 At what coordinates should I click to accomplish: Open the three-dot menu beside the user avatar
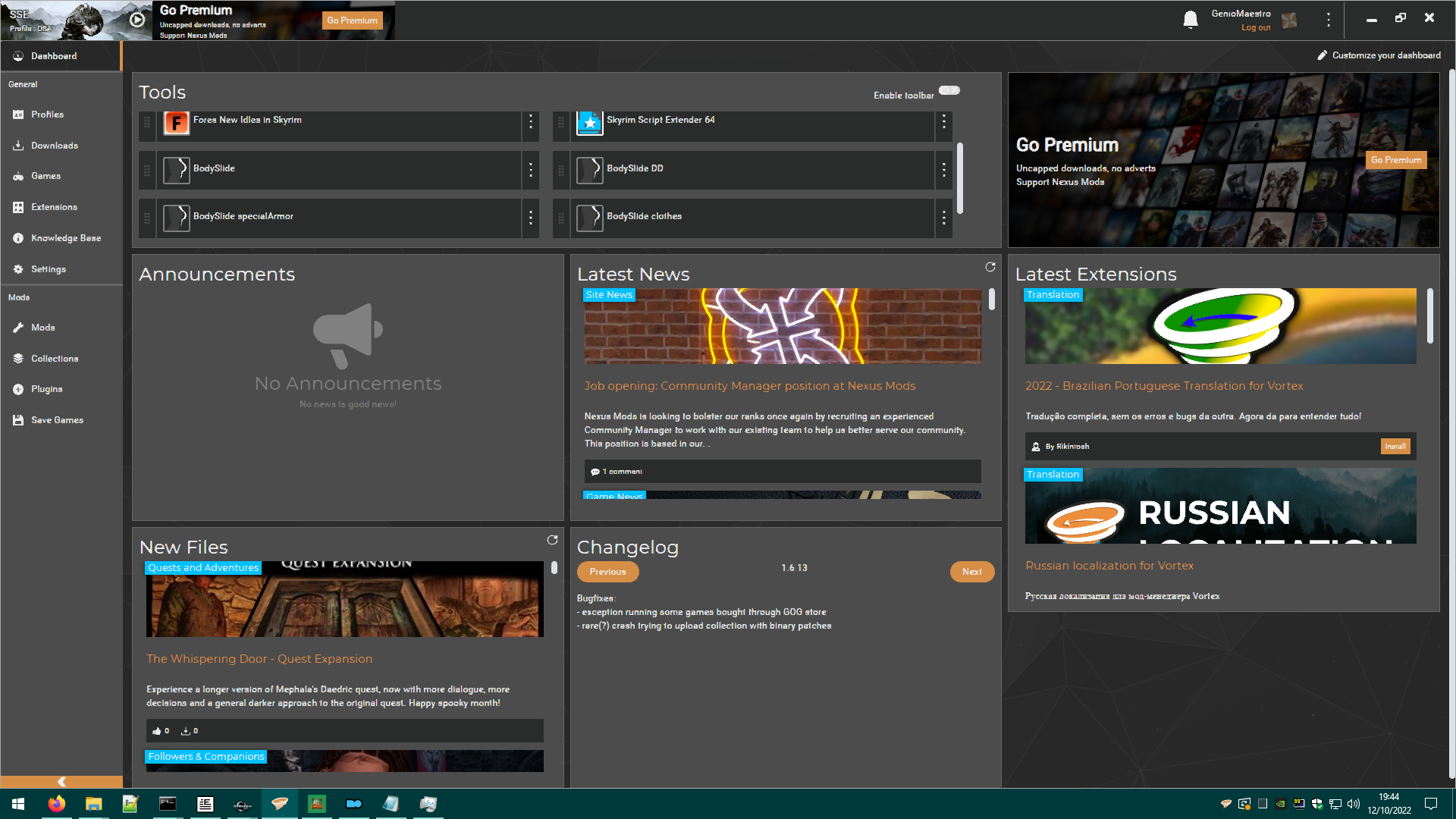point(1328,20)
